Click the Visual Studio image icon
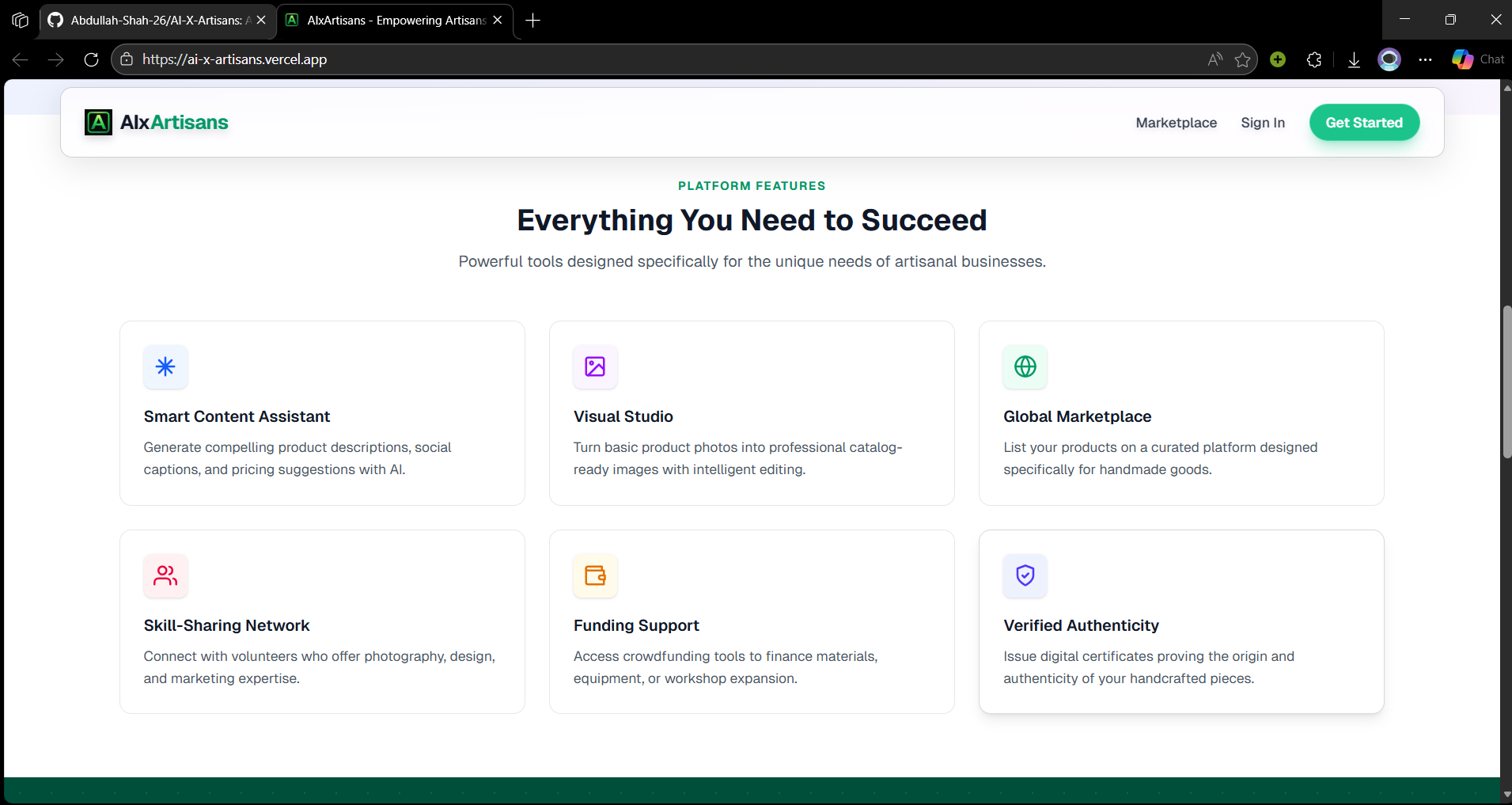The width and height of the screenshot is (1512, 805). click(x=595, y=366)
